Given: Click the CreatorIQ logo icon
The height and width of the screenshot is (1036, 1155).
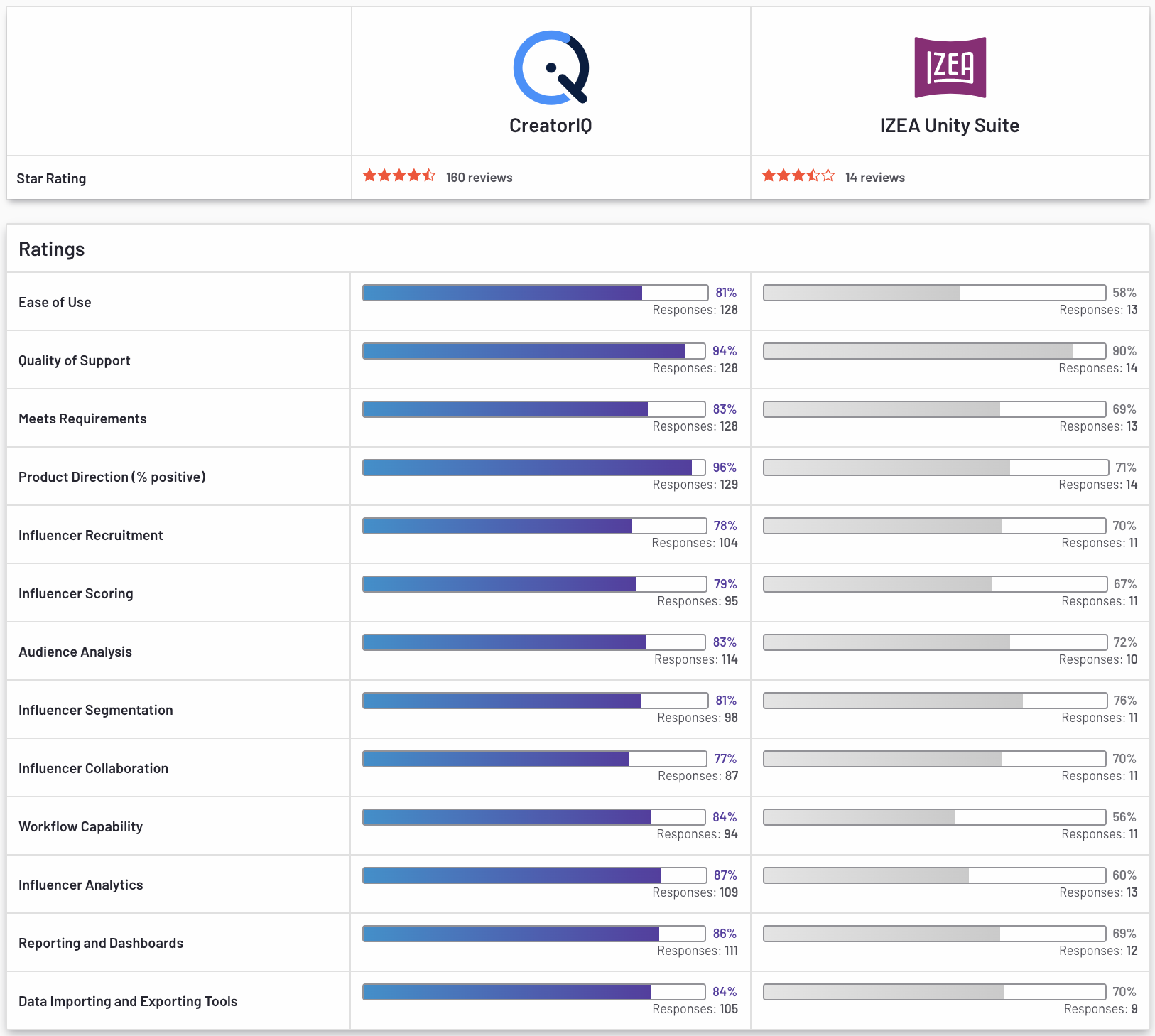Looking at the screenshot, I should (551, 68).
